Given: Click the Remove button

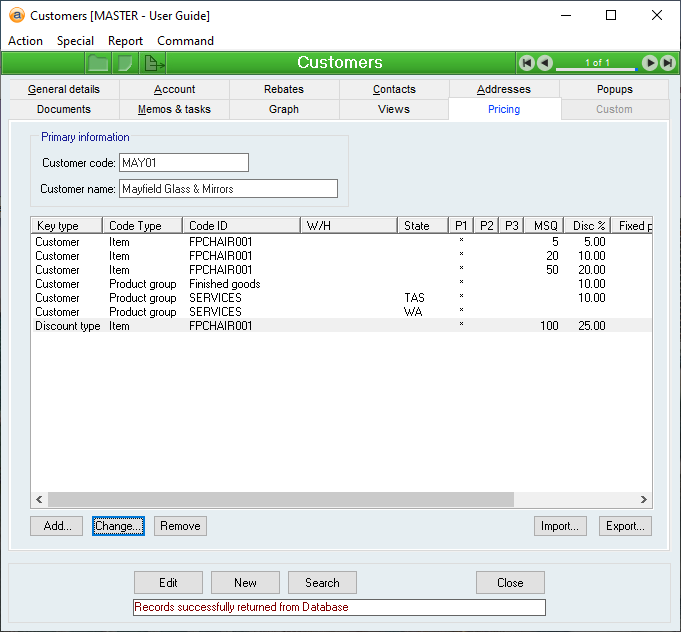Looking at the screenshot, I should click(x=180, y=526).
